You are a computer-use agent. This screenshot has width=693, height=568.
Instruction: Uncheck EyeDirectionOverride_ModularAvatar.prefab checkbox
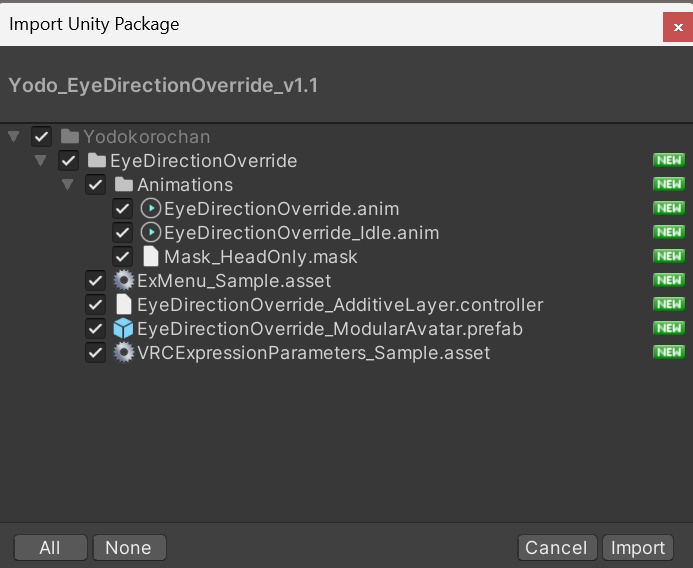[96, 329]
